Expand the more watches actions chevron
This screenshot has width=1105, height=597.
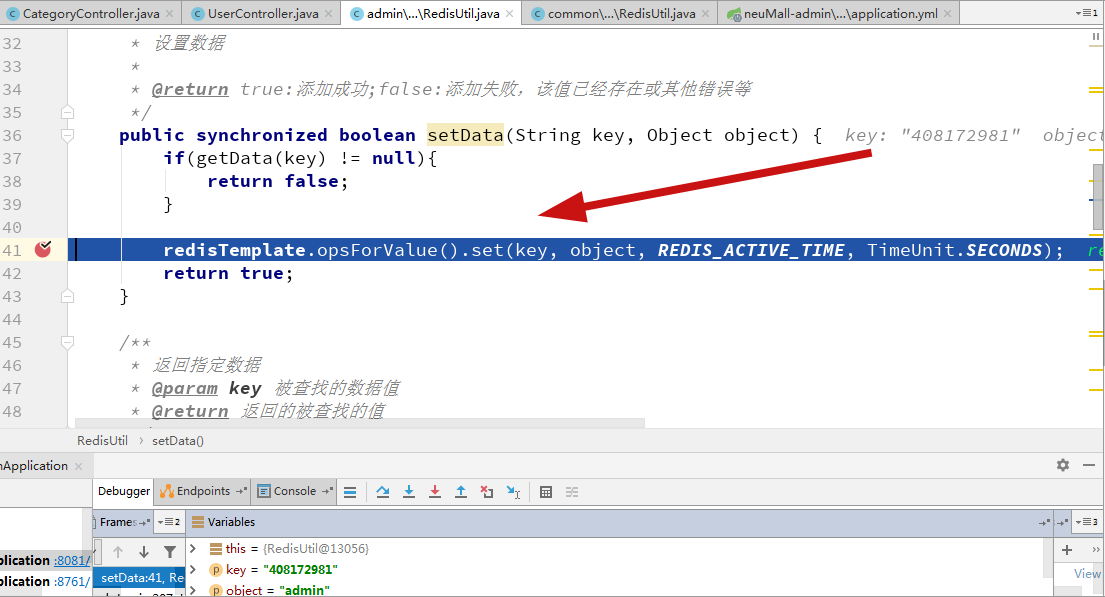pos(1095,550)
